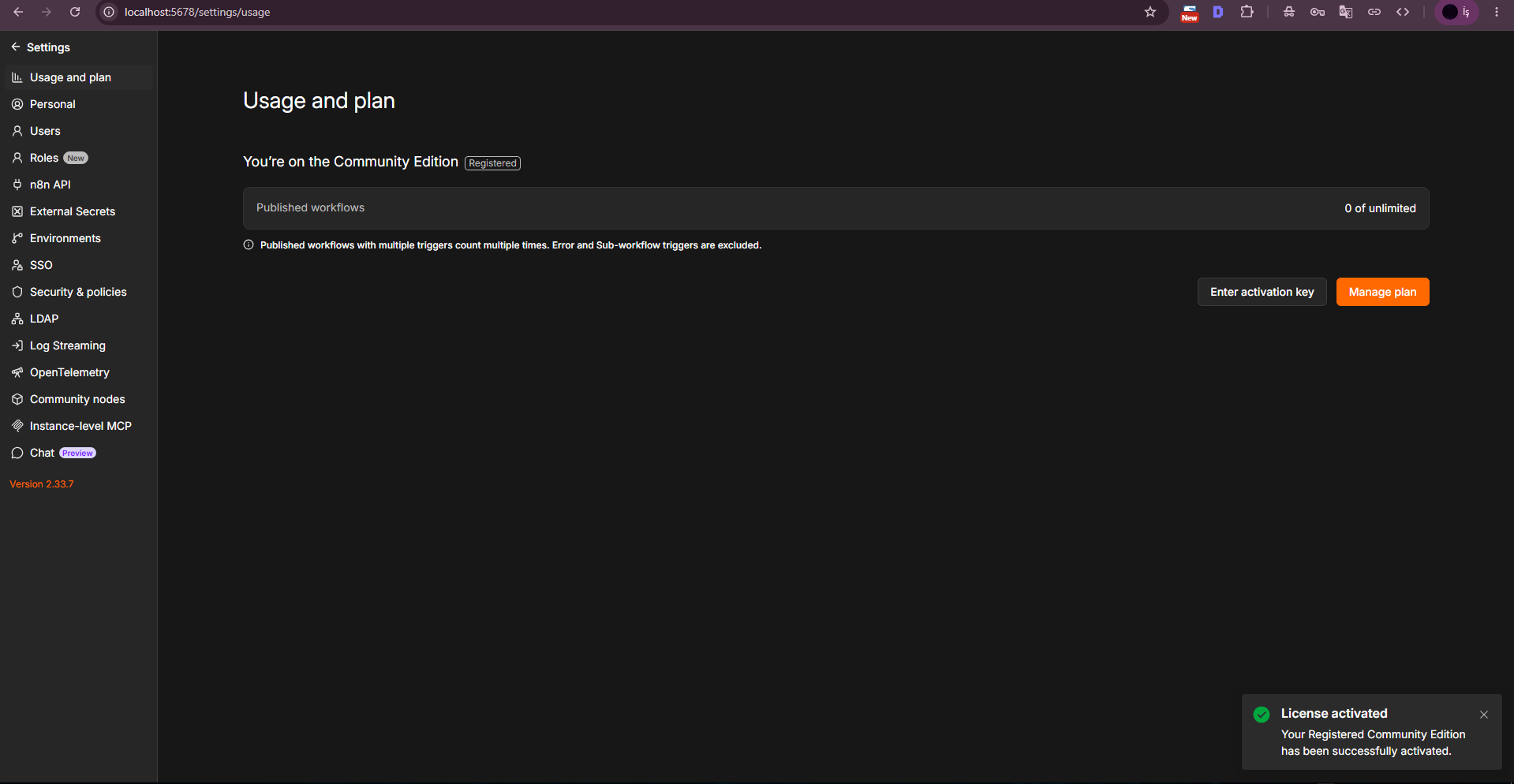The width and height of the screenshot is (1514, 784).
Task: Open the browser extensions puzzle icon
Action: coord(1247,12)
